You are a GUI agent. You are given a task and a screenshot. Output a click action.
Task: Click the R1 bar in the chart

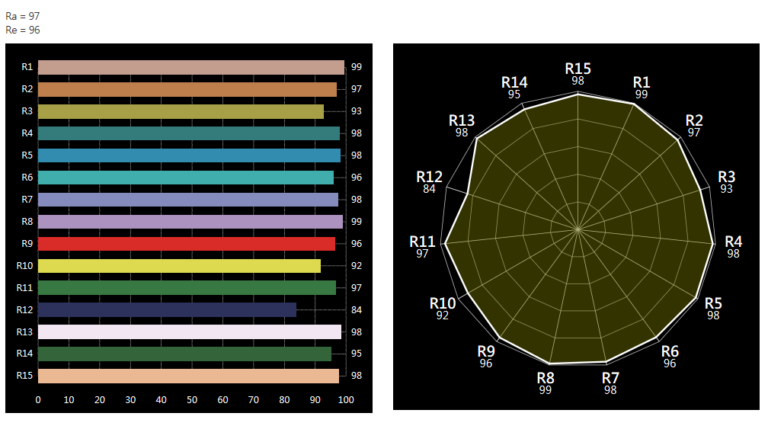pos(191,67)
